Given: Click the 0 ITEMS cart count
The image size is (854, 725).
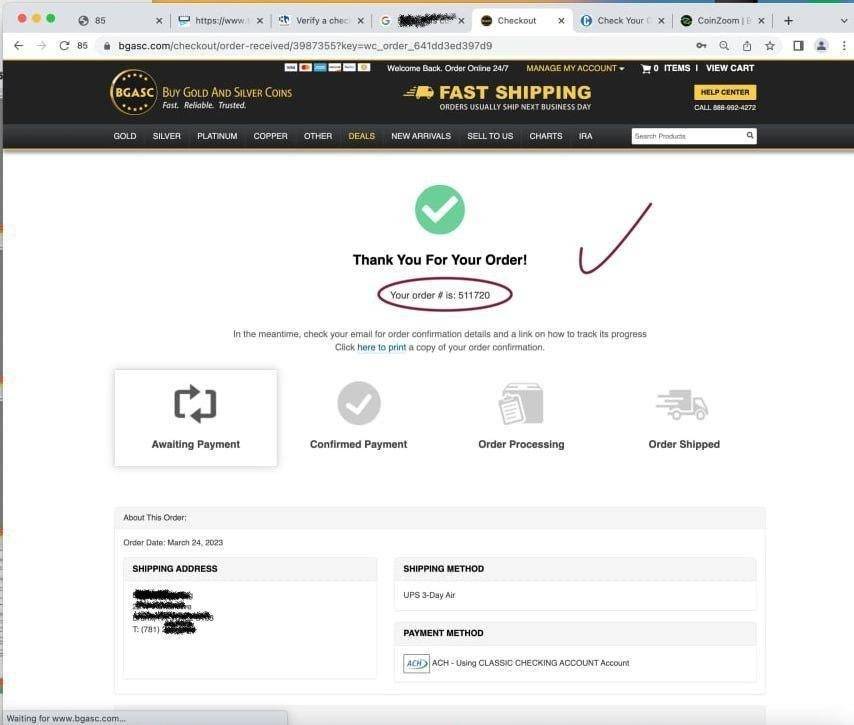Looking at the screenshot, I should 672,68.
